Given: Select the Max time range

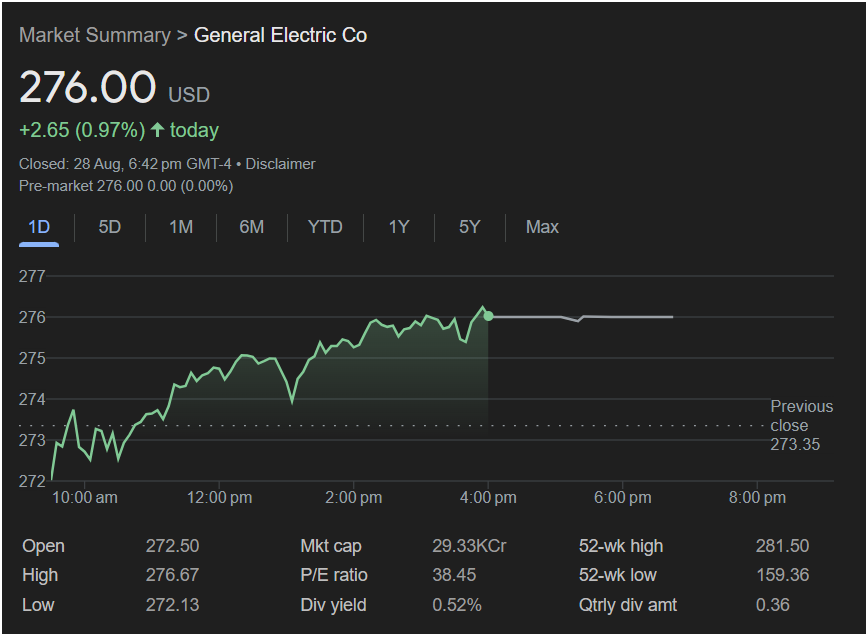Looking at the screenshot, I should pos(542,227).
